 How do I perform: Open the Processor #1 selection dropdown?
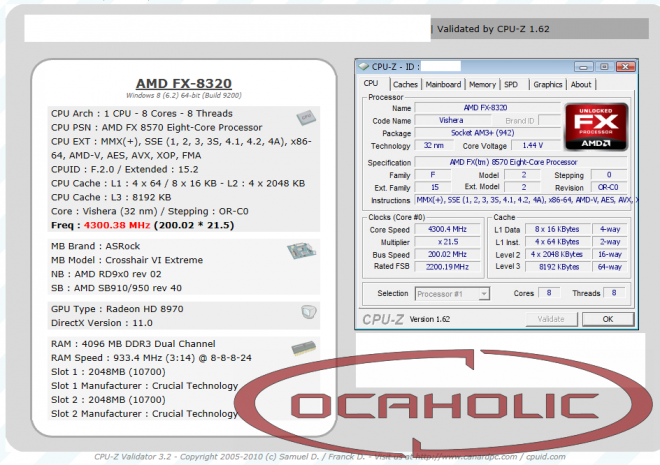pos(452,294)
